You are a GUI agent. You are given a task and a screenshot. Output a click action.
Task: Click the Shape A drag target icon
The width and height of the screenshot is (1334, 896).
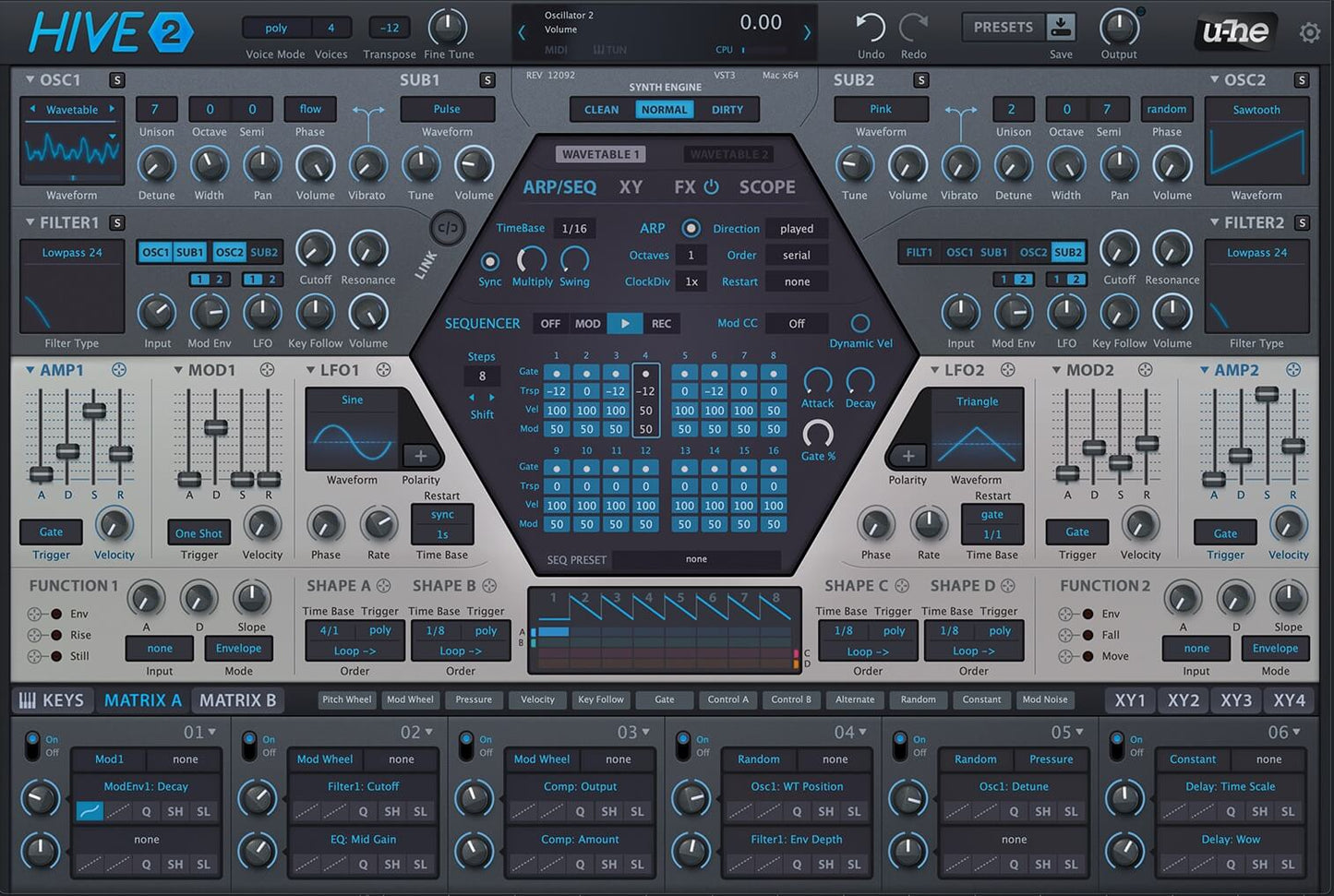[x=383, y=586]
